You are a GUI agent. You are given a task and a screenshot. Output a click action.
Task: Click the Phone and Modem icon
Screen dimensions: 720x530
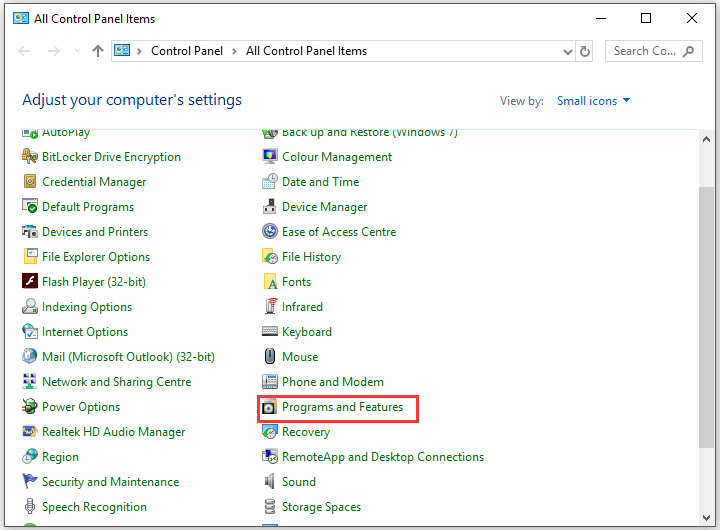click(x=270, y=381)
